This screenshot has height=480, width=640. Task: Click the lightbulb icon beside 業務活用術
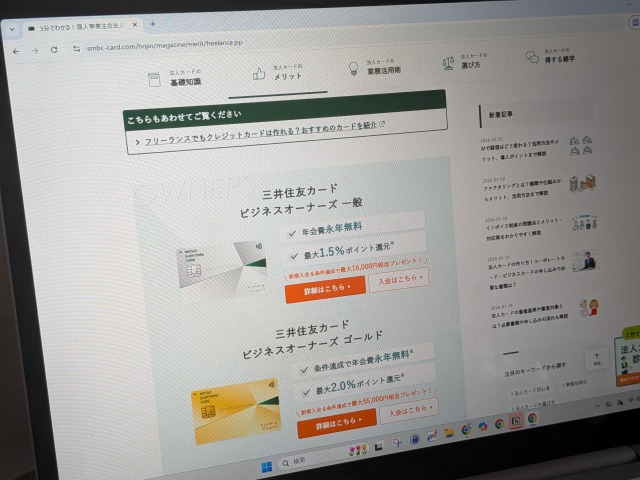353,68
